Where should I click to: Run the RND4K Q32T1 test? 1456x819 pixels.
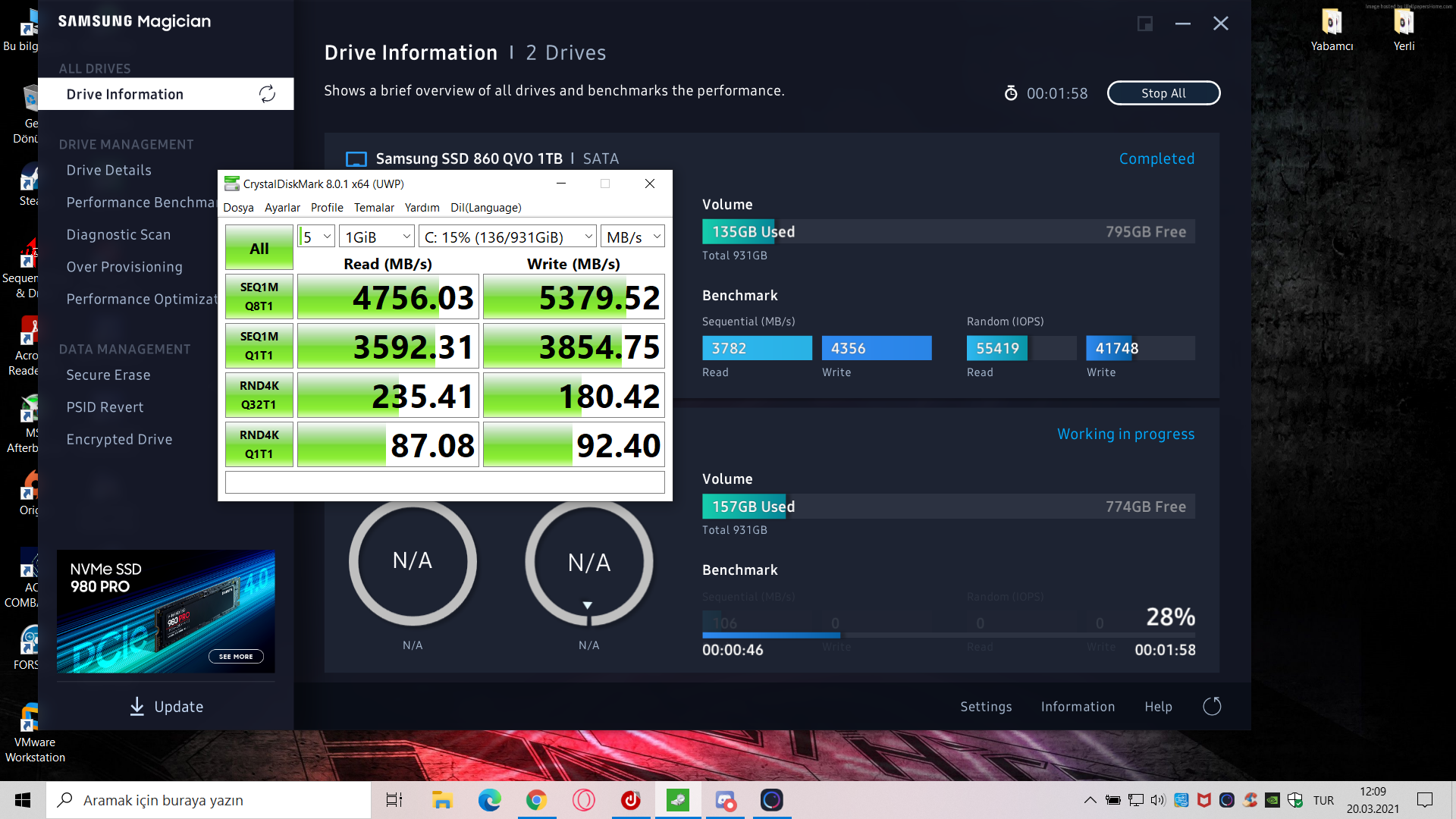(x=259, y=395)
